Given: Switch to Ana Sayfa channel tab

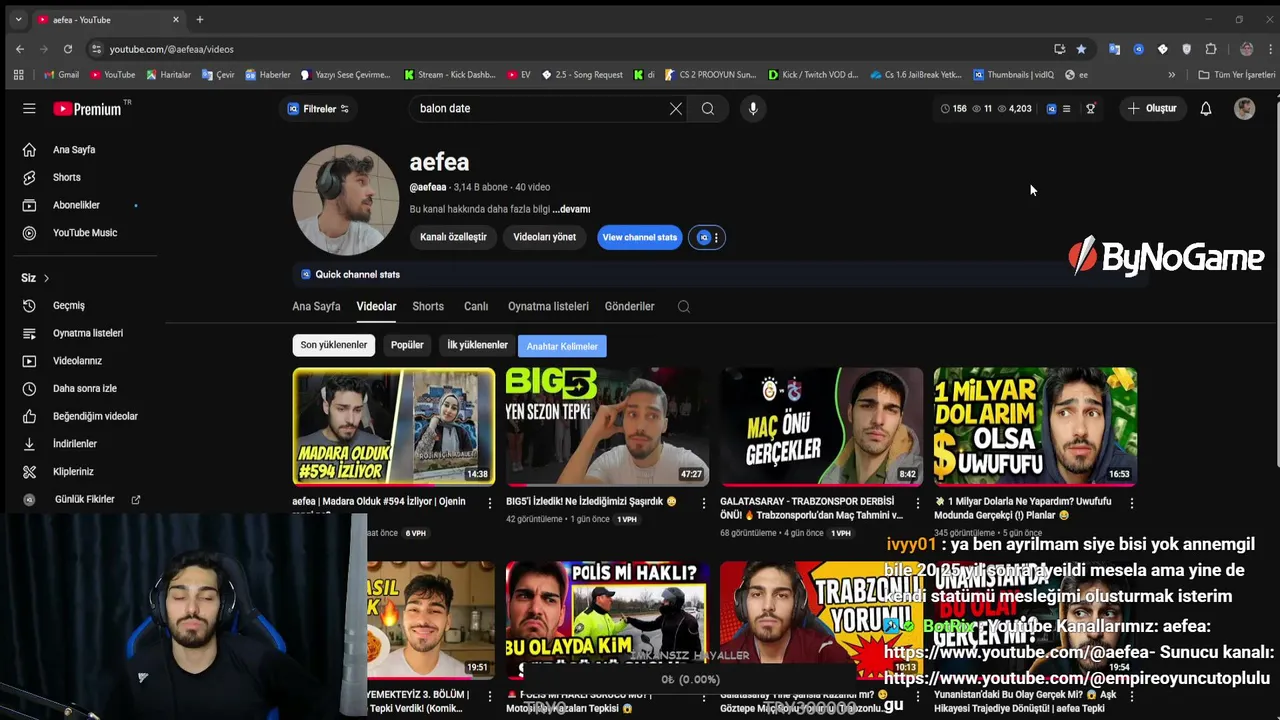Looking at the screenshot, I should (316, 307).
